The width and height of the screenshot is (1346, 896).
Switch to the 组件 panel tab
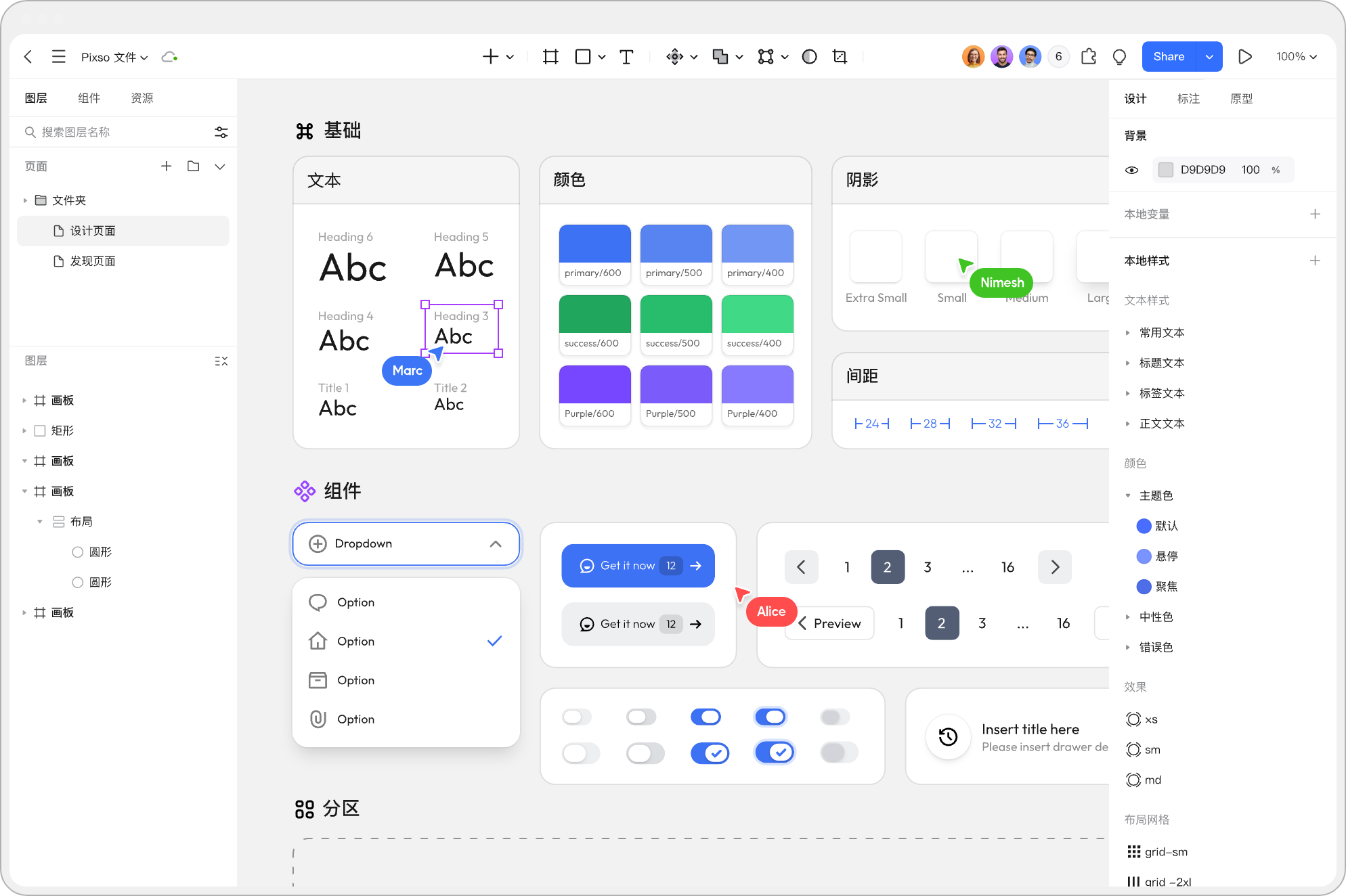89,97
